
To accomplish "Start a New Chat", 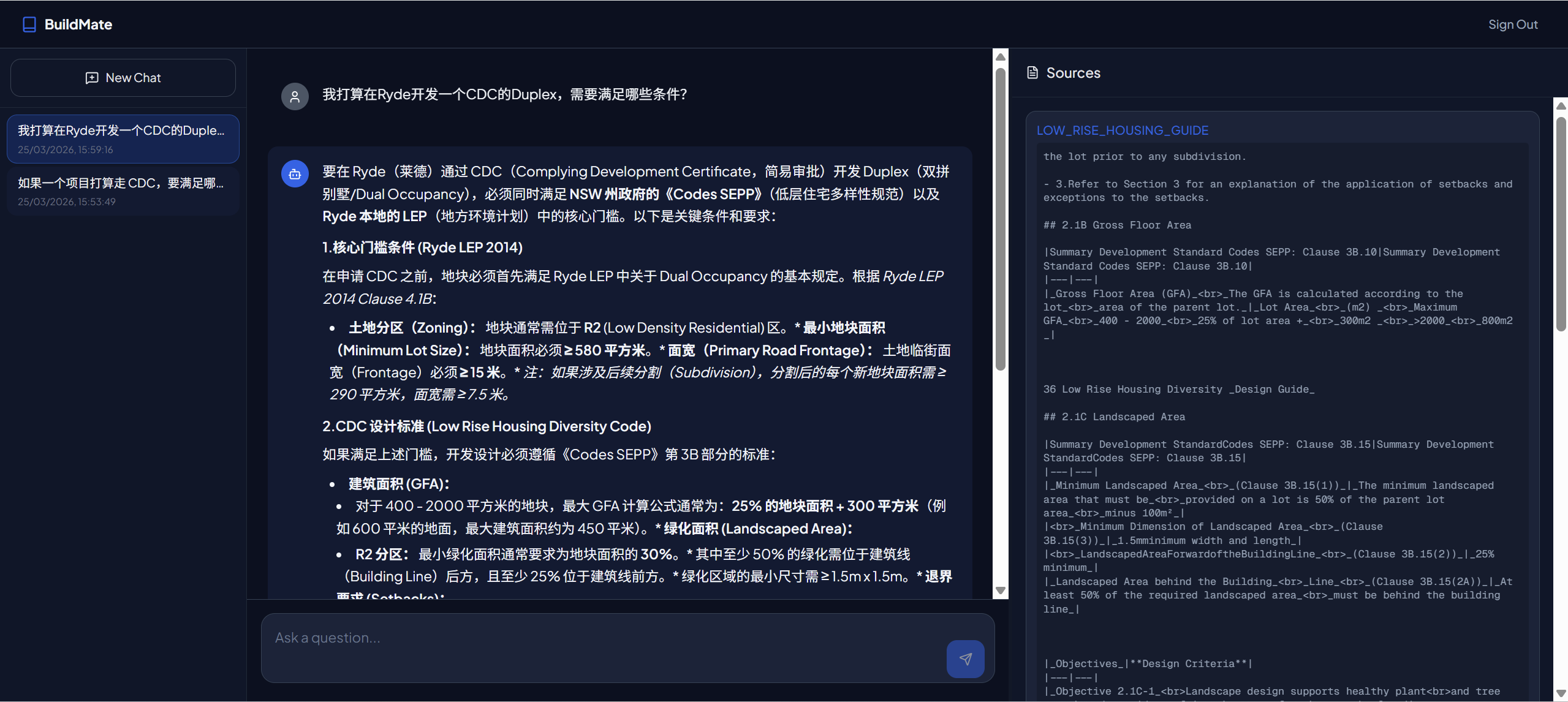I will click(x=123, y=78).
